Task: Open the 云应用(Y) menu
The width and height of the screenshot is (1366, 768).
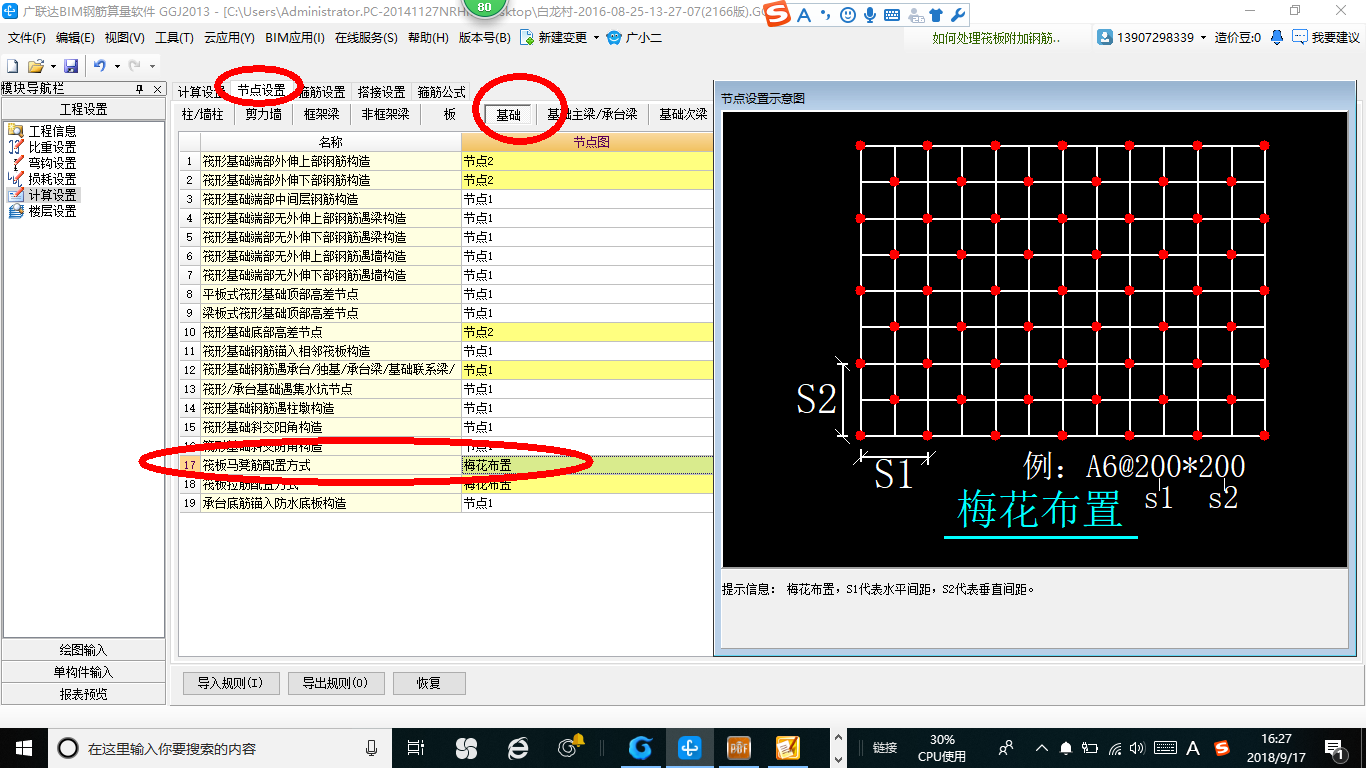Action: [x=229, y=38]
